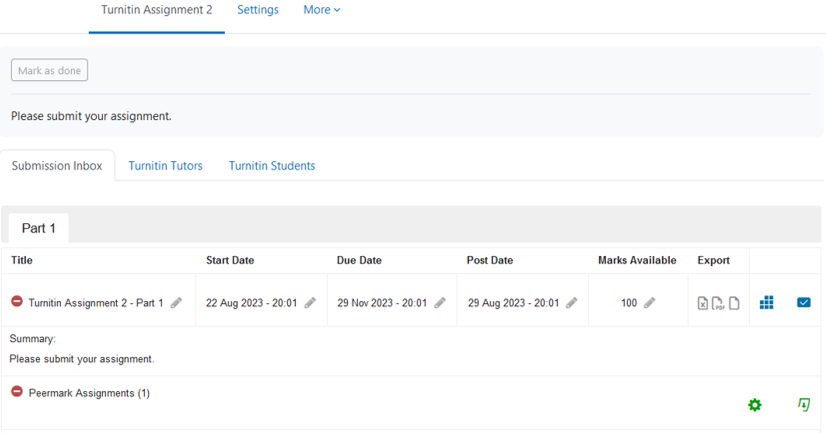Switch to the Turnitin Tutors tab
The image size is (826, 433).
click(x=165, y=166)
